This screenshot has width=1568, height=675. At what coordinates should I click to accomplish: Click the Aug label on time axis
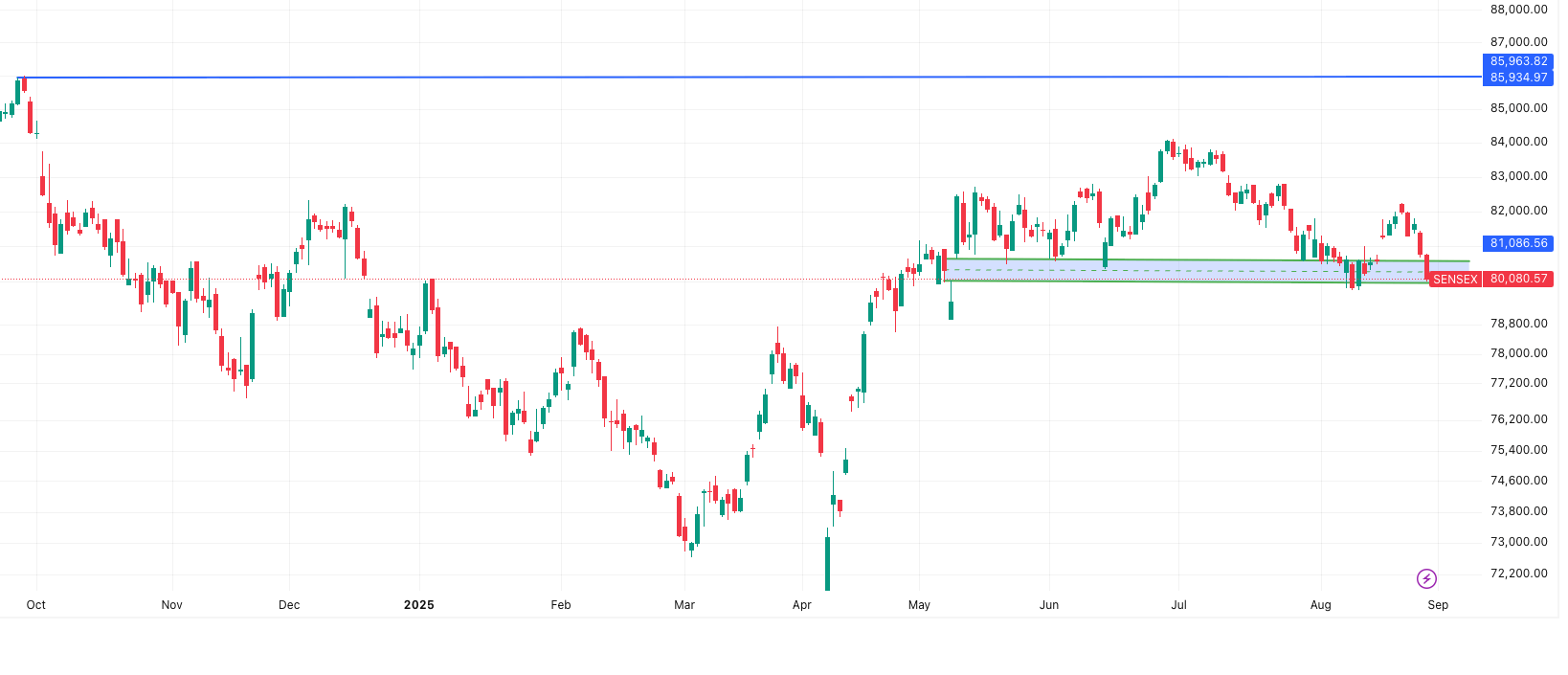[x=1321, y=605]
